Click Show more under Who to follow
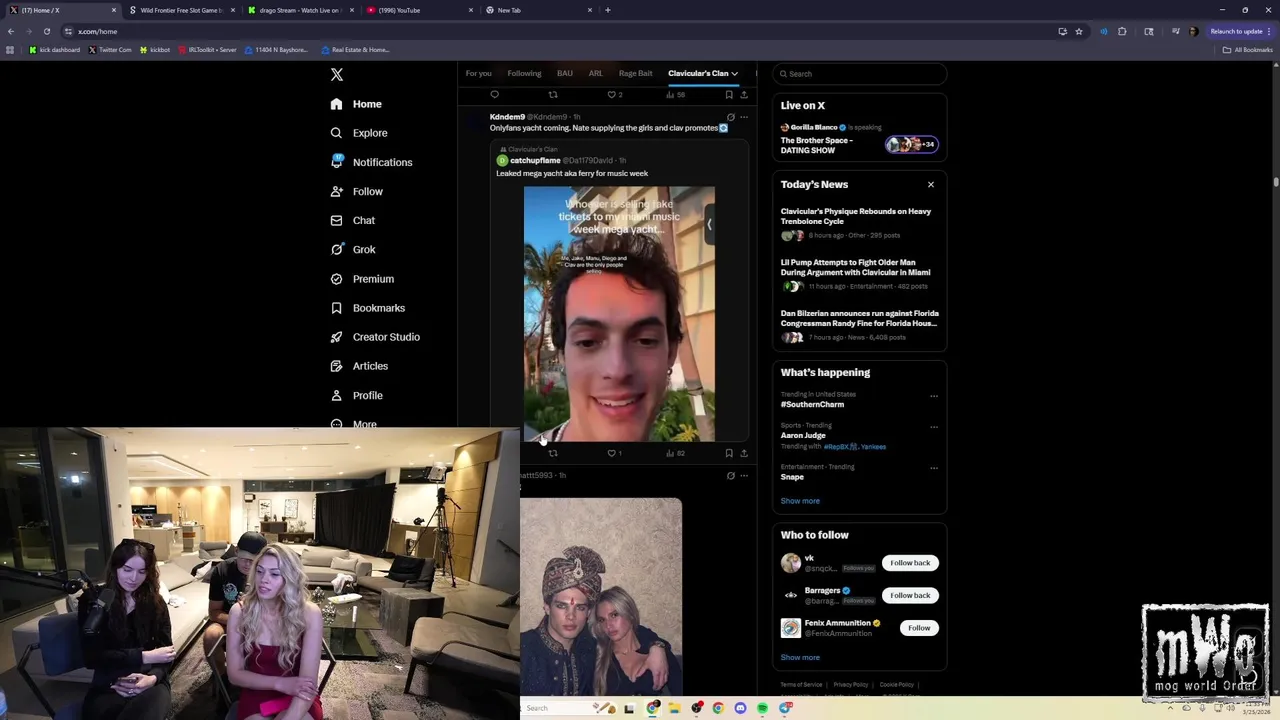Screen dimensions: 1280x720 pos(800,658)
